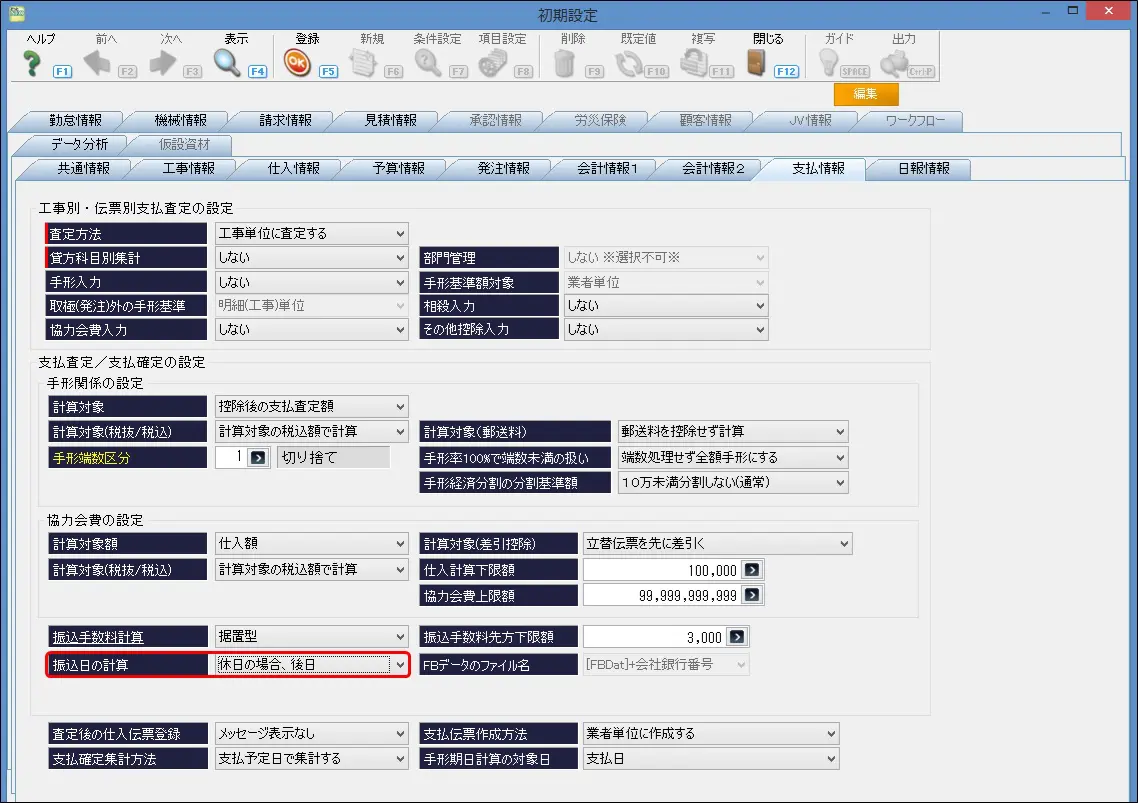Click the F5 key badge
The image size is (1138, 803).
tap(328, 71)
